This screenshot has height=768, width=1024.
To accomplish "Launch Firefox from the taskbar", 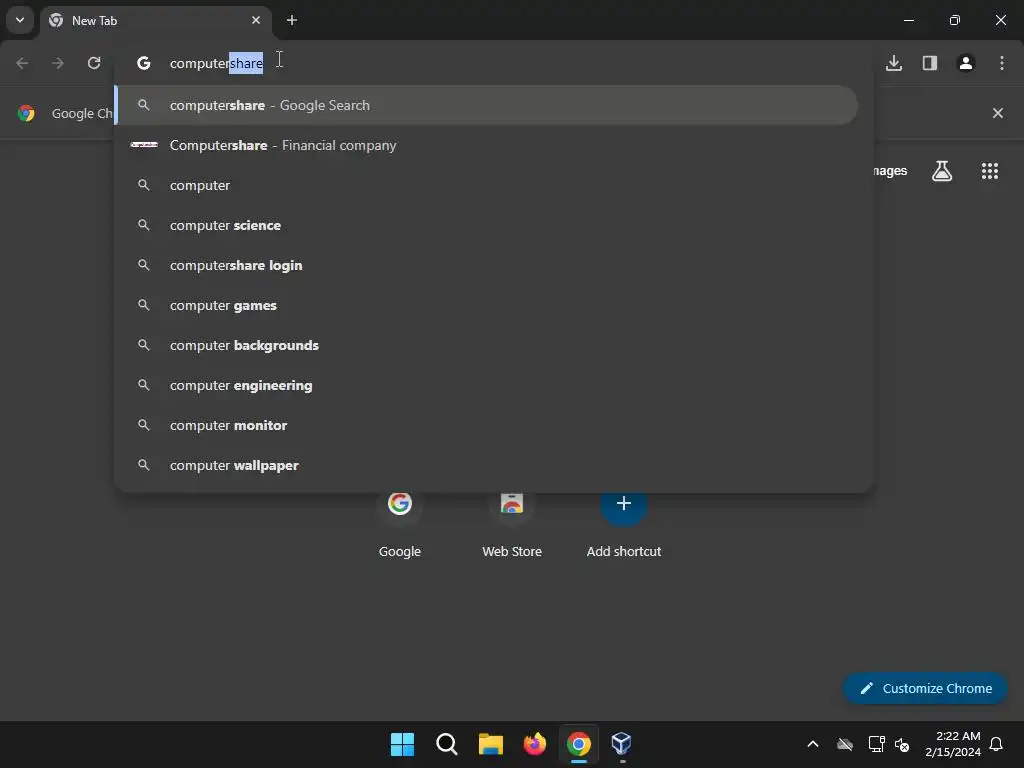I will pyautogui.click(x=535, y=744).
